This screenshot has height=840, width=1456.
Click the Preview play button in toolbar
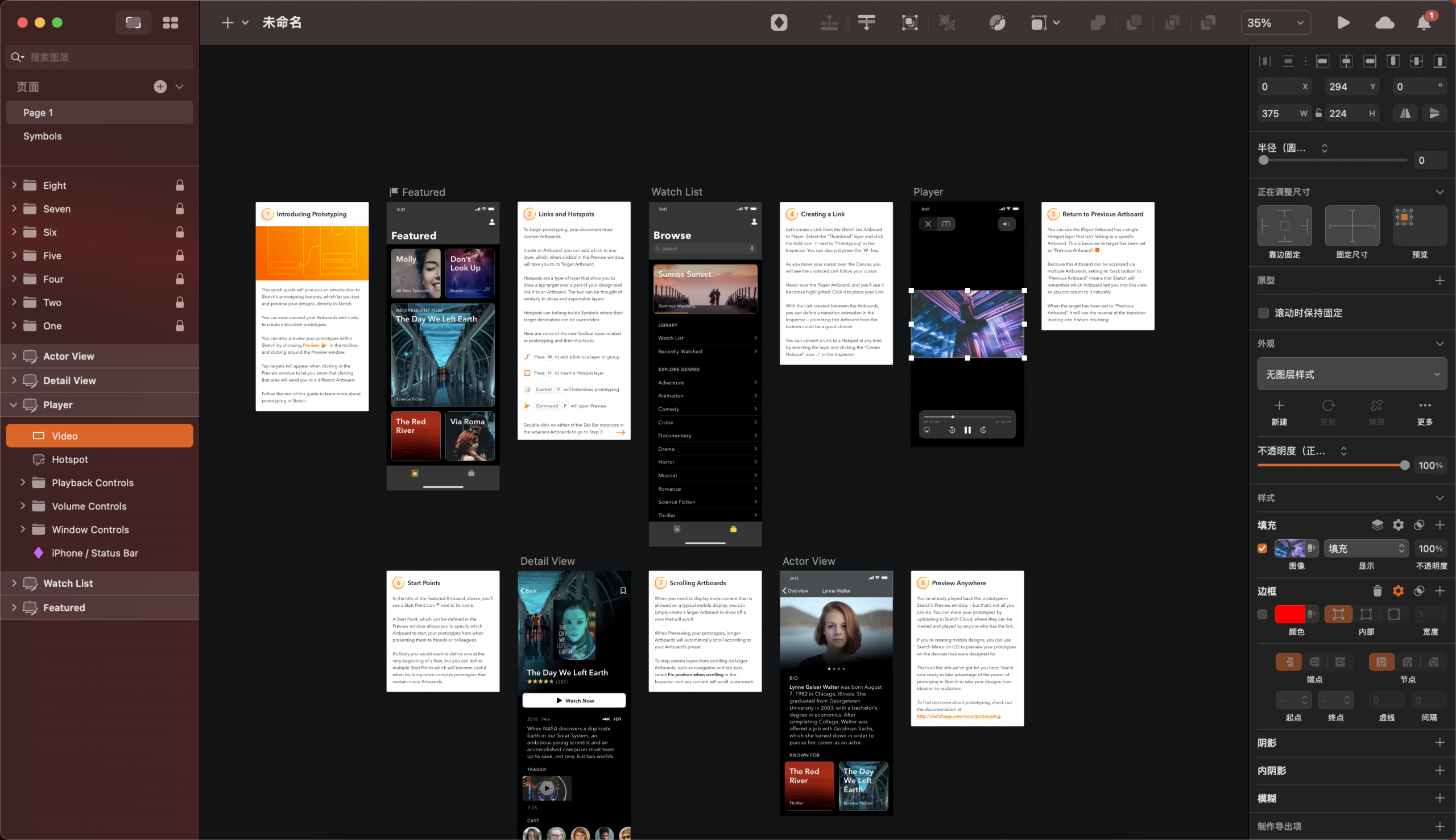1343,23
